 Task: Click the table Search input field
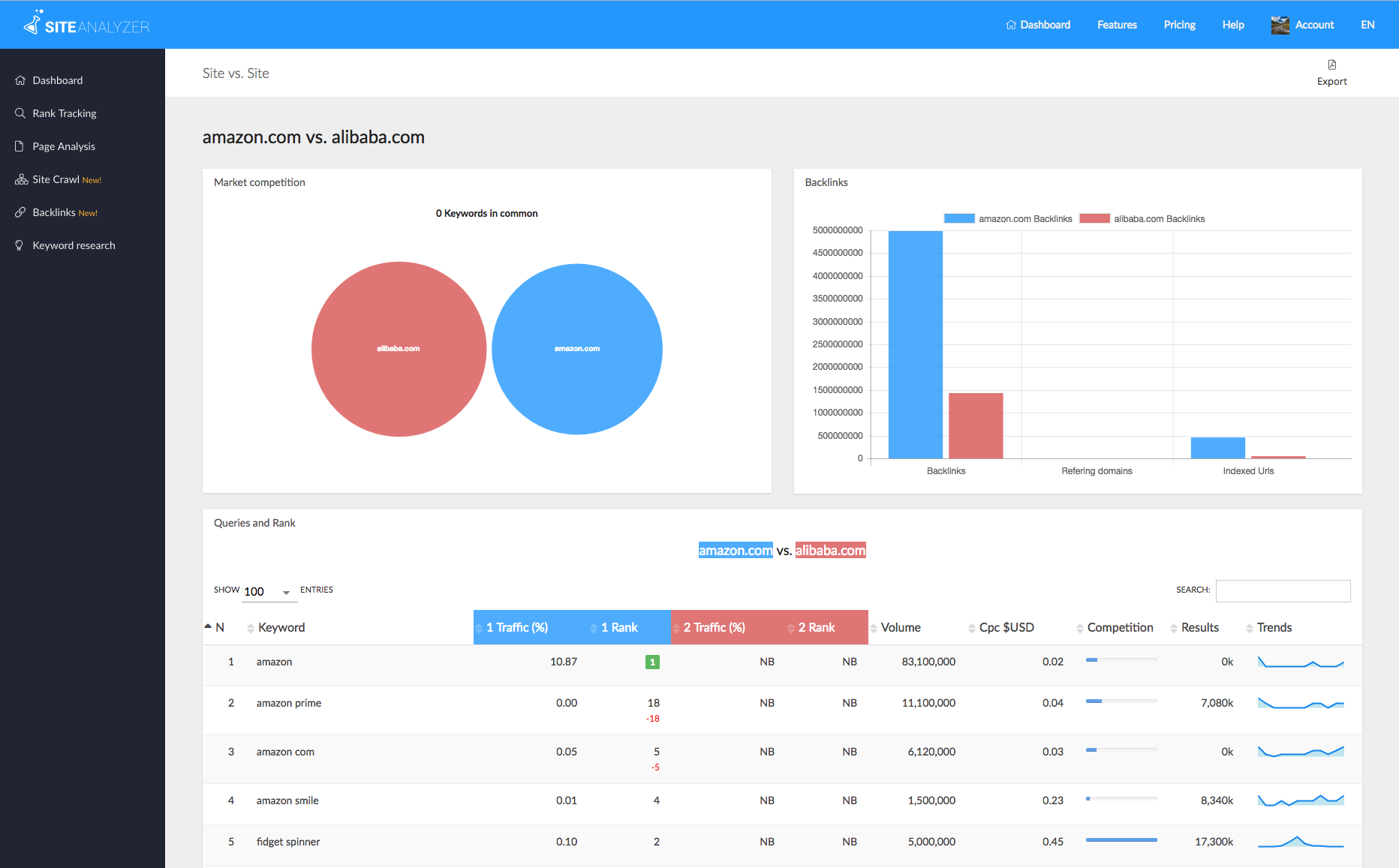click(x=1283, y=591)
